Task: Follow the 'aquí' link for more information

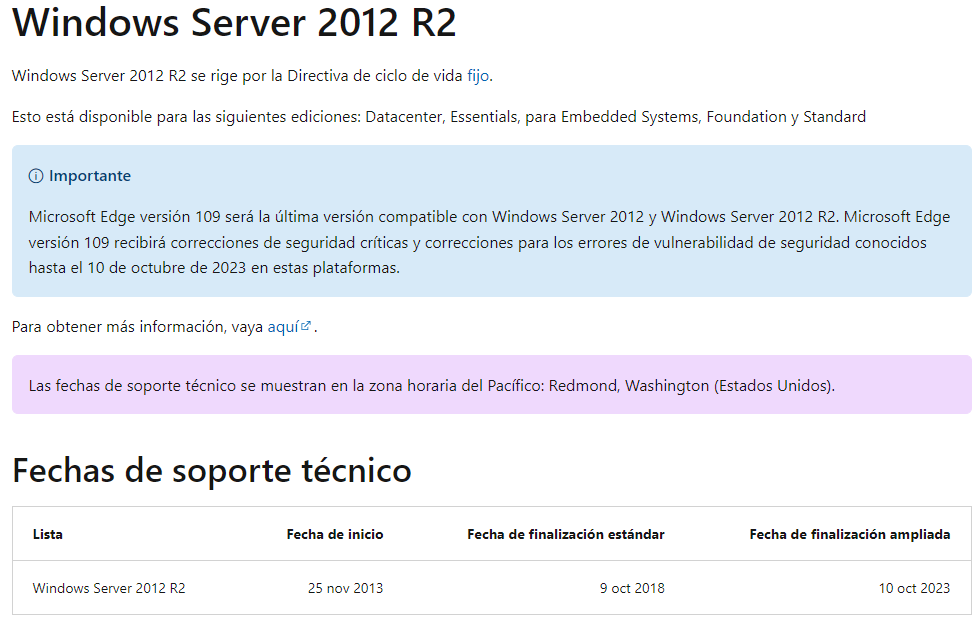Action: [x=283, y=327]
